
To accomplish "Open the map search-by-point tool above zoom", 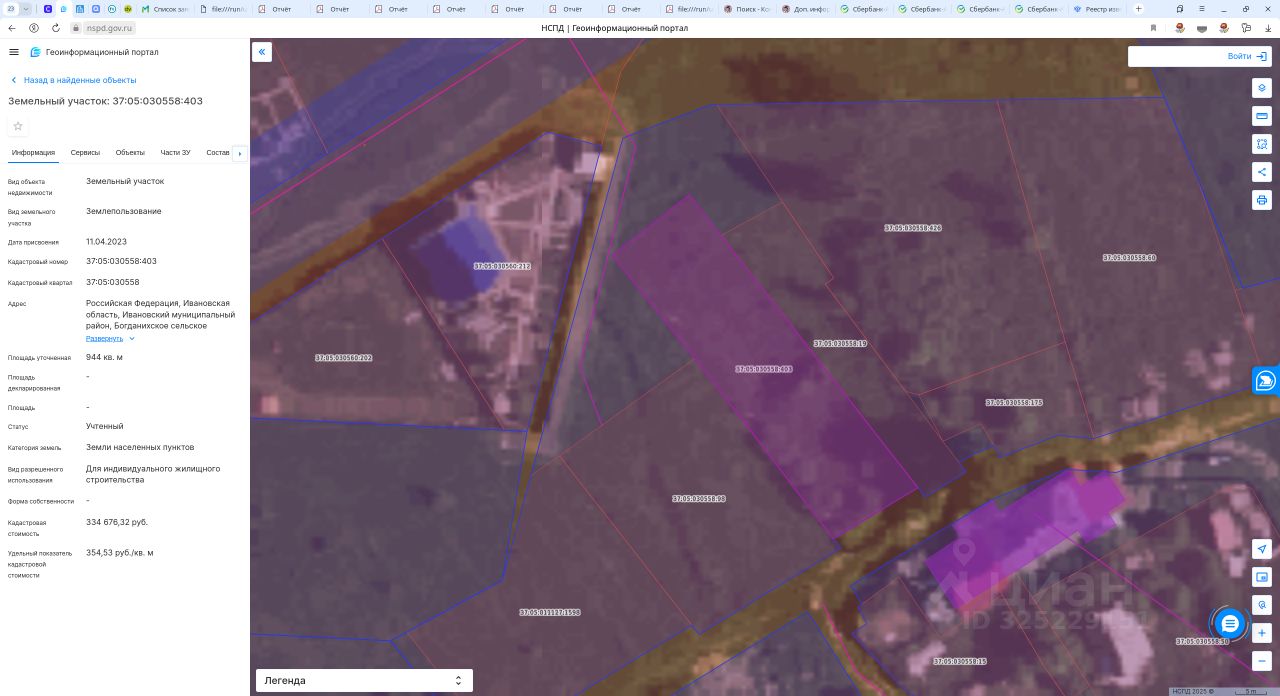I will click(x=1262, y=605).
